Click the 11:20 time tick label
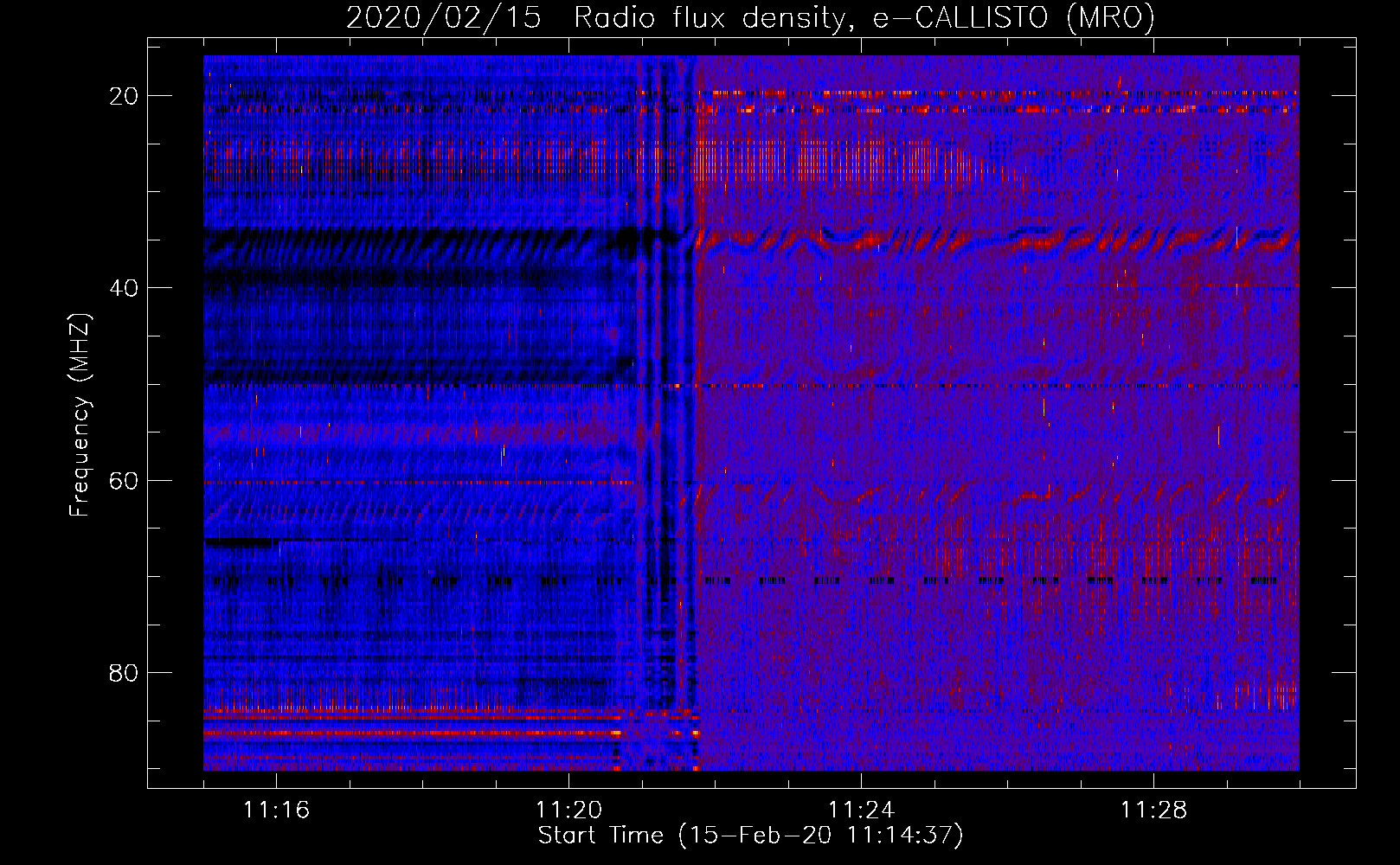The image size is (1400, 865). click(568, 811)
